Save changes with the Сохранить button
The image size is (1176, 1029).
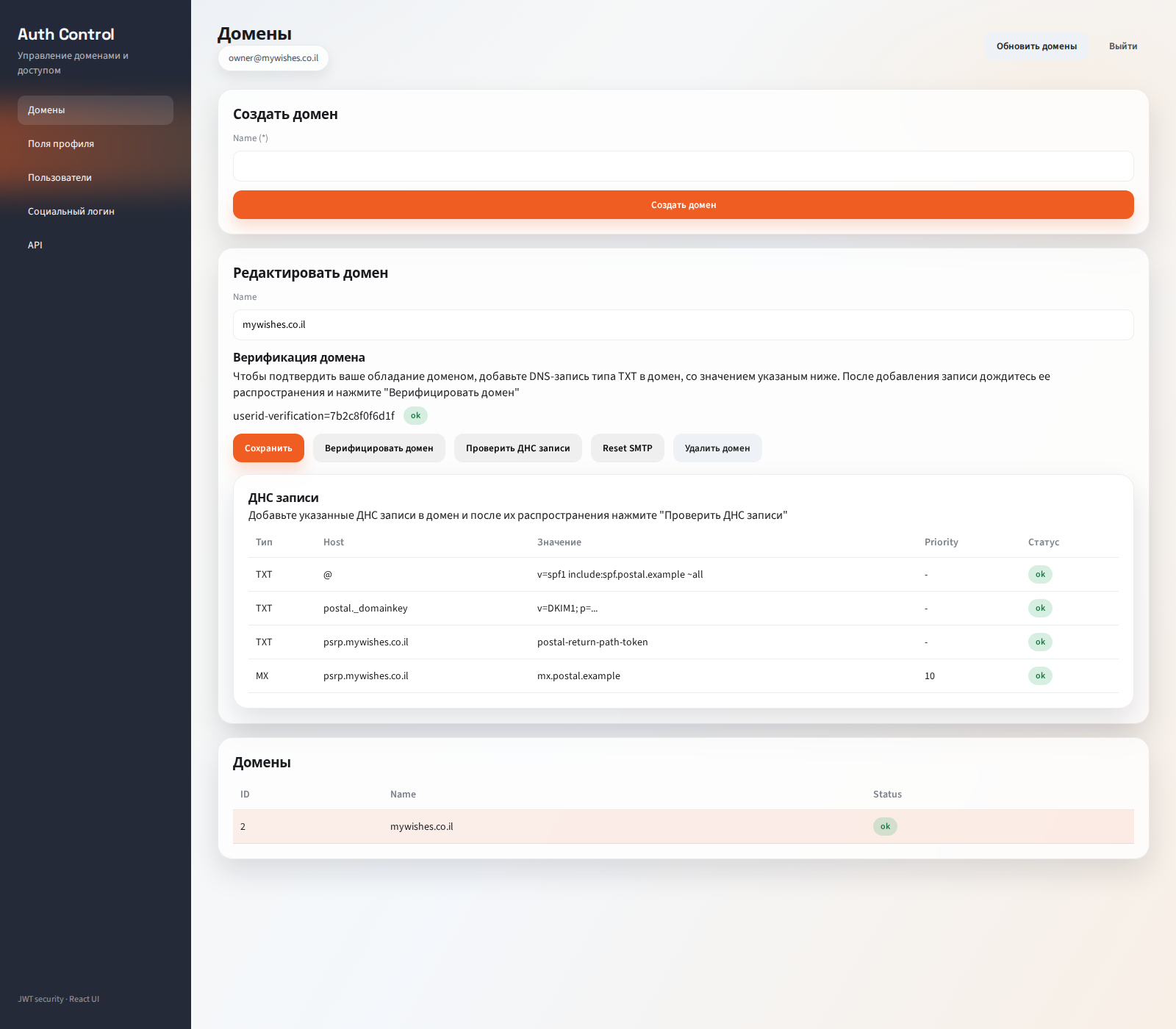(268, 448)
